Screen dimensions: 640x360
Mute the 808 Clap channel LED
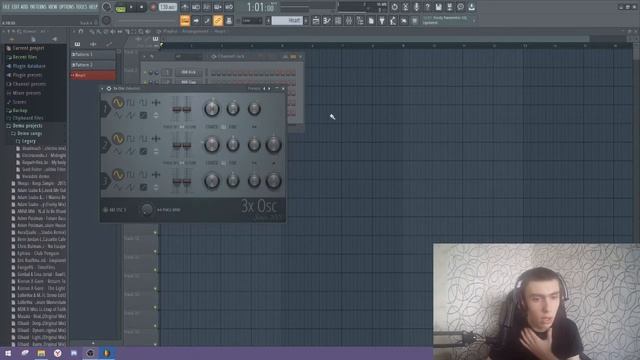146,82
